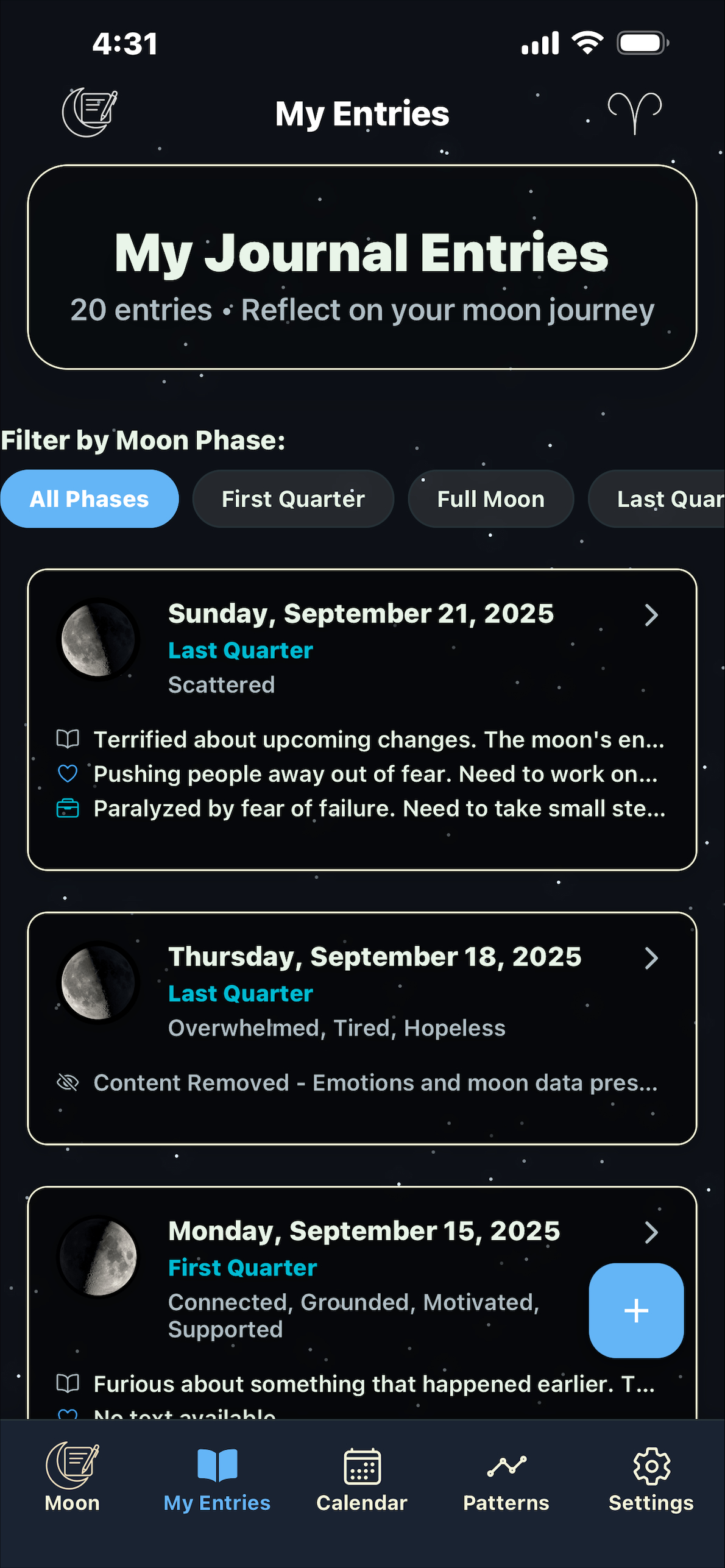Tap the September 15 First Quarter moon thumbnail
The image size is (725, 1568).
click(x=98, y=1257)
